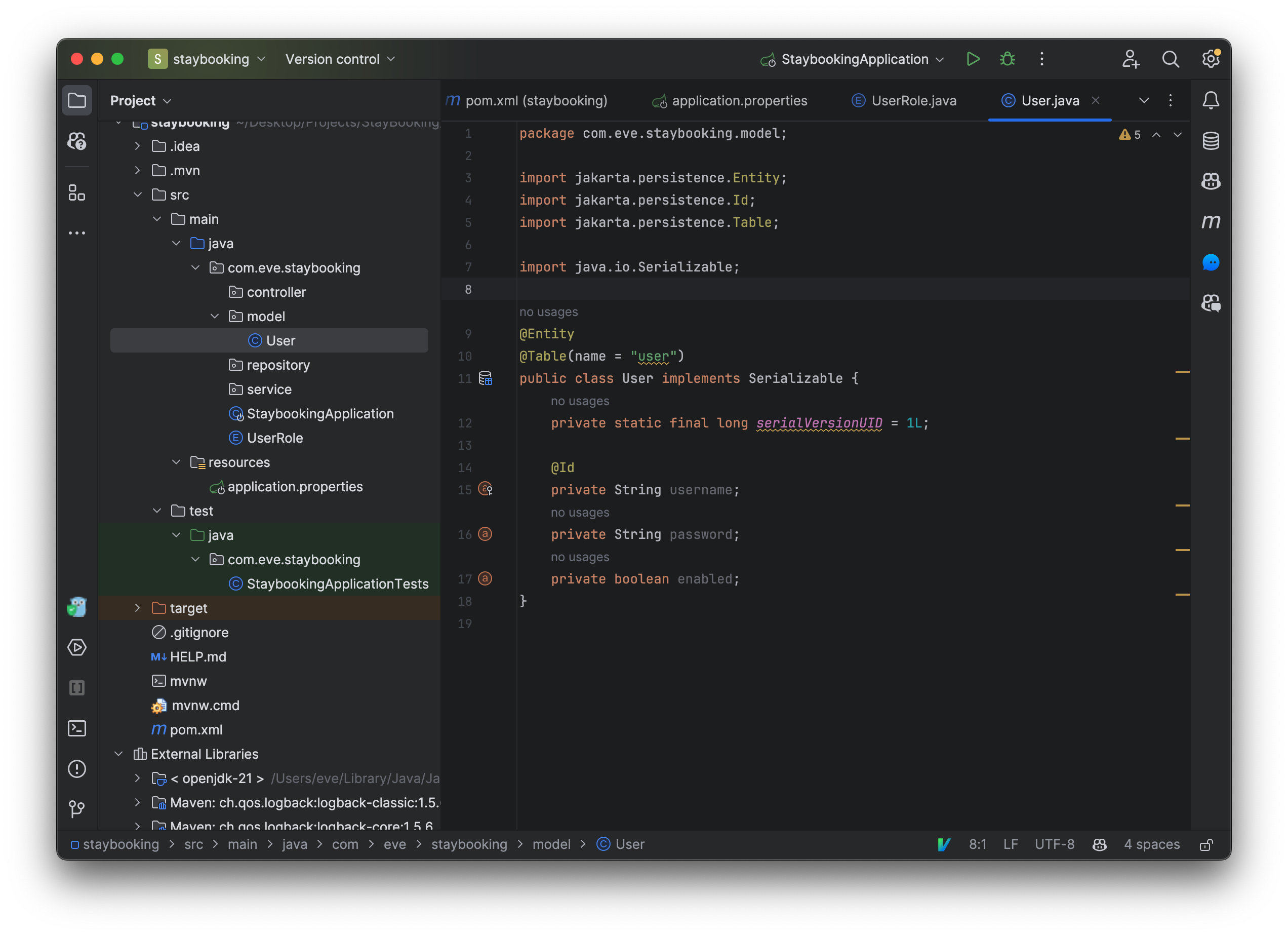The width and height of the screenshot is (1288, 935).
Task: Open the Git tool window branch icon
Action: coord(76,809)
